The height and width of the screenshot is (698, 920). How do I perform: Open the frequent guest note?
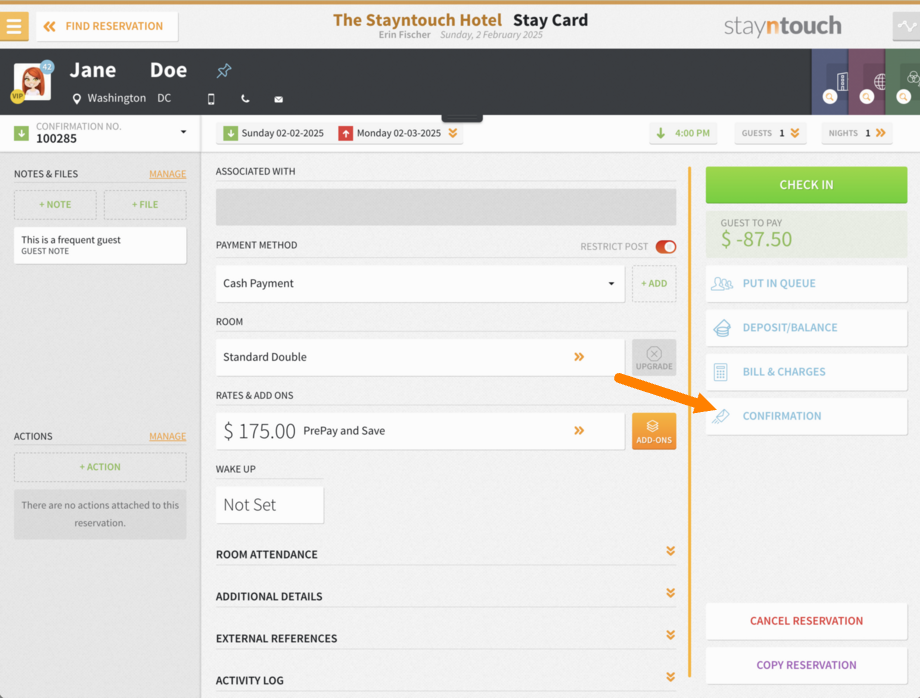[100, 245]
